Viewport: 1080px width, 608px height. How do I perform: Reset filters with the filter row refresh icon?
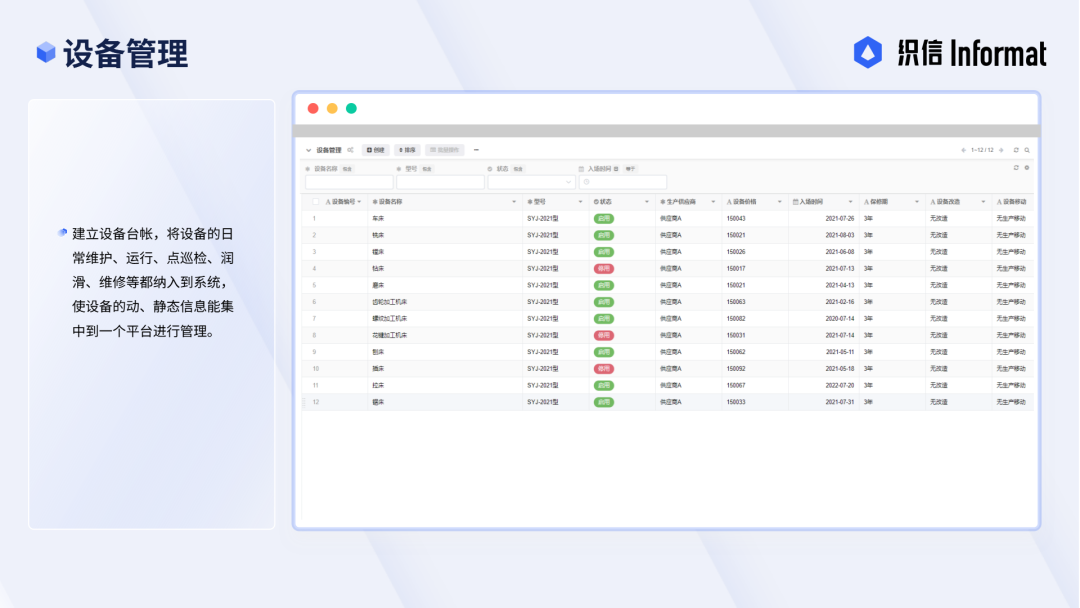[1016, 168]
